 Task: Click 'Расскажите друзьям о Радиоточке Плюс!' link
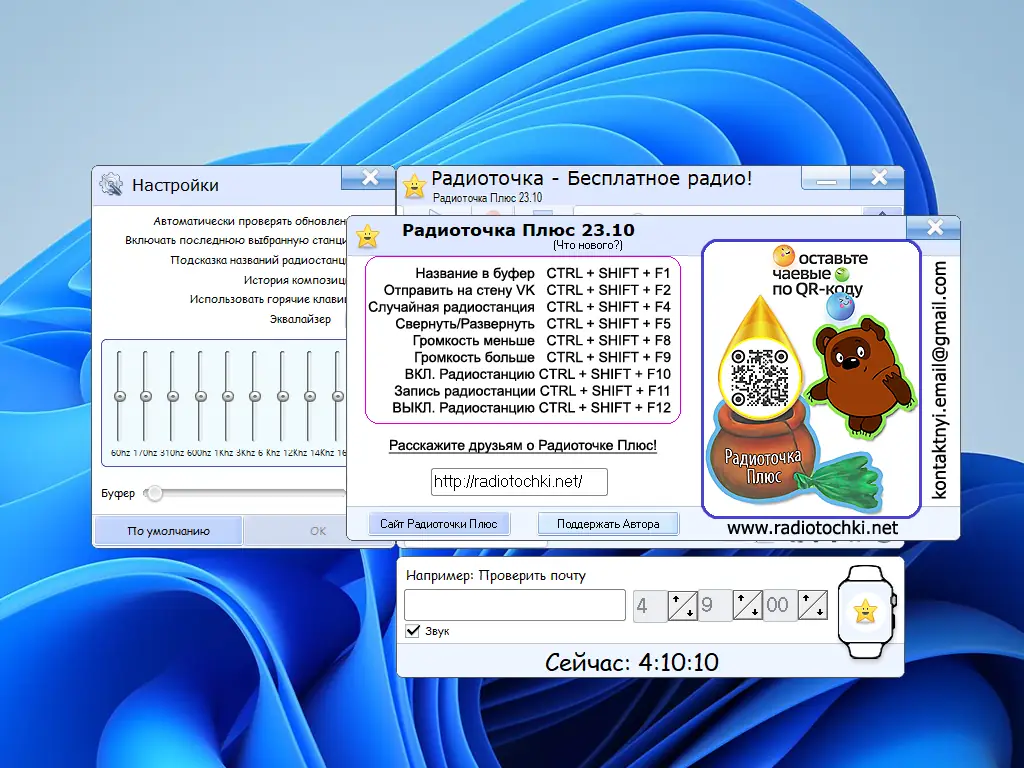[x=522, y=445]
